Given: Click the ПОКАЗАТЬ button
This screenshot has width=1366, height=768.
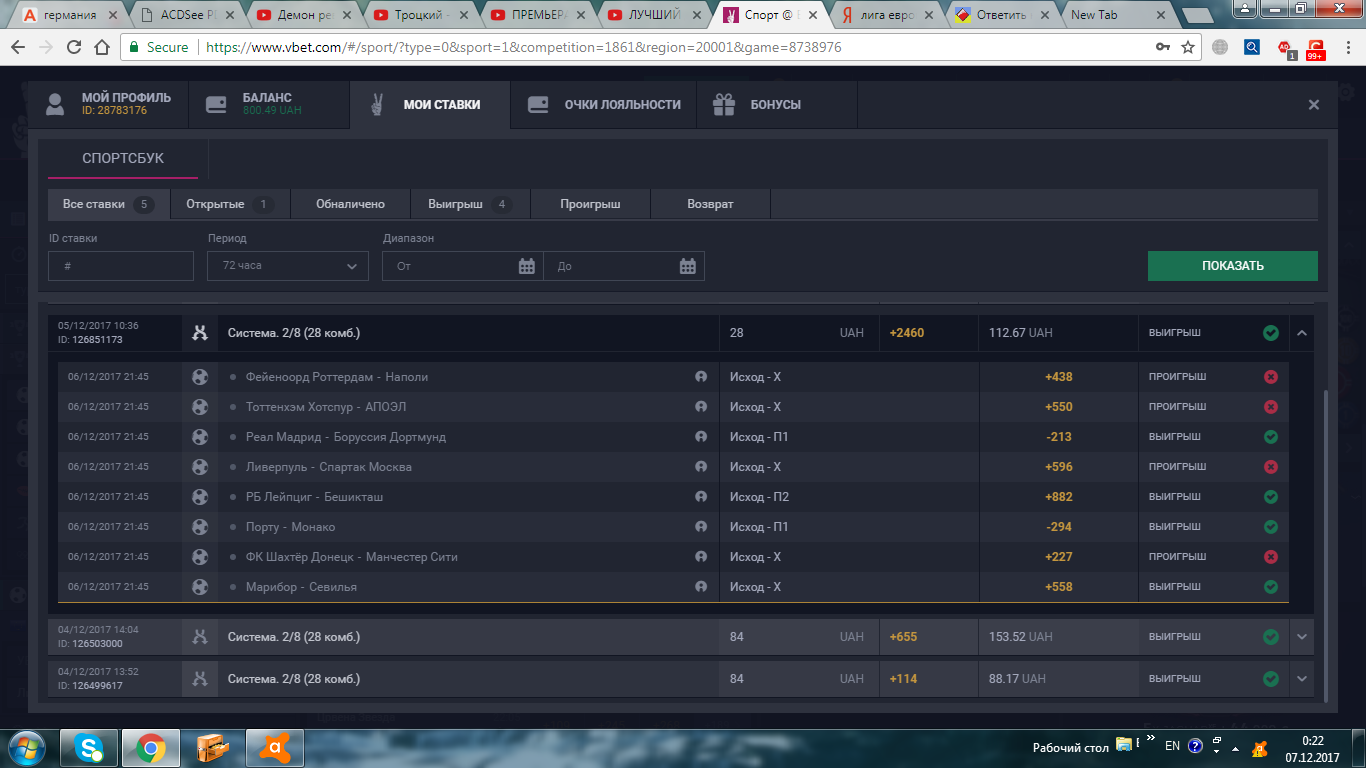Looking at the screenshot, I should 1233,266.
